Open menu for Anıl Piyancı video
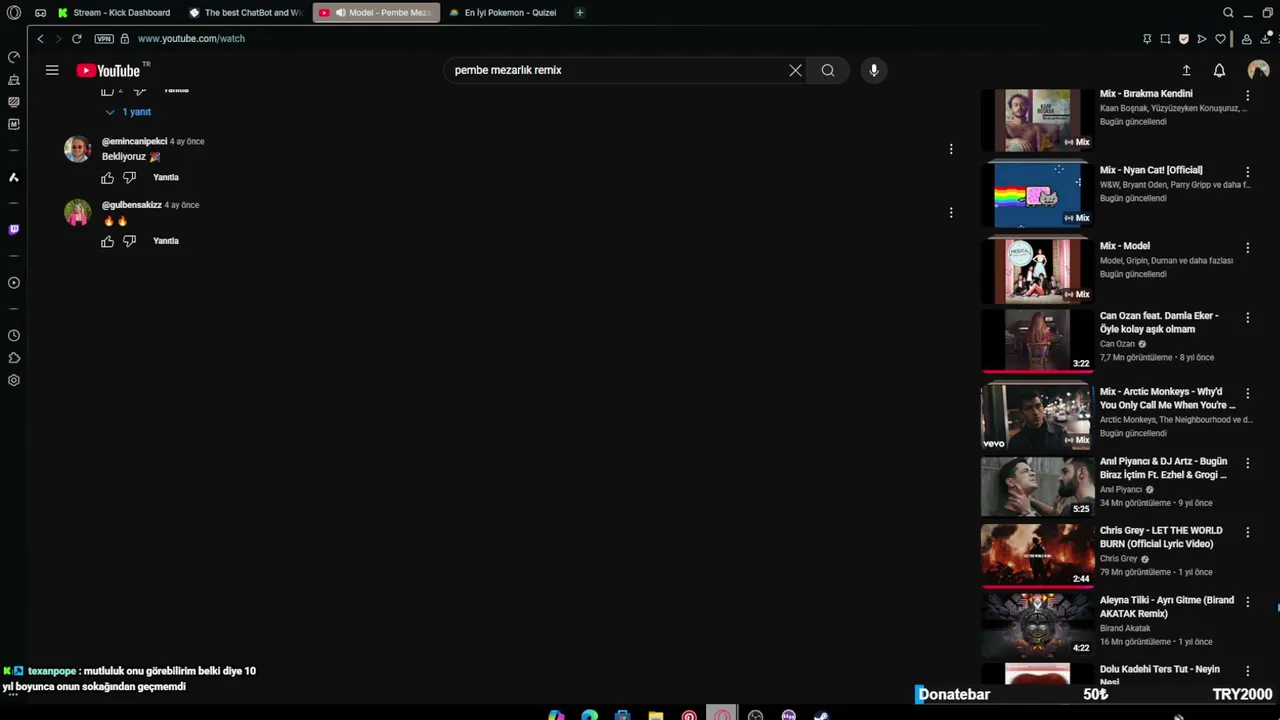 (x=1247, y=463)
